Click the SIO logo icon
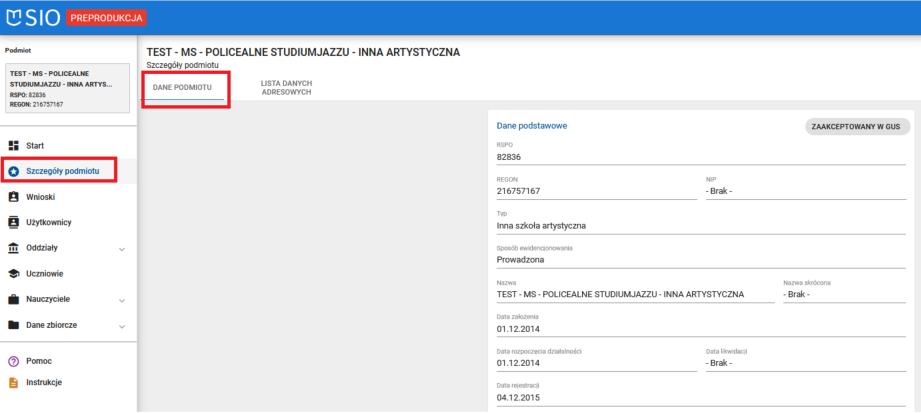 [x=15, y=17]
